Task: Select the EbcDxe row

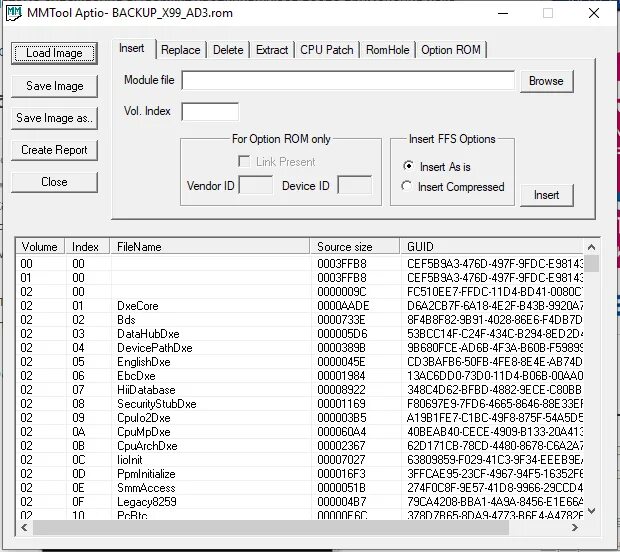Action: coord(300,376)
